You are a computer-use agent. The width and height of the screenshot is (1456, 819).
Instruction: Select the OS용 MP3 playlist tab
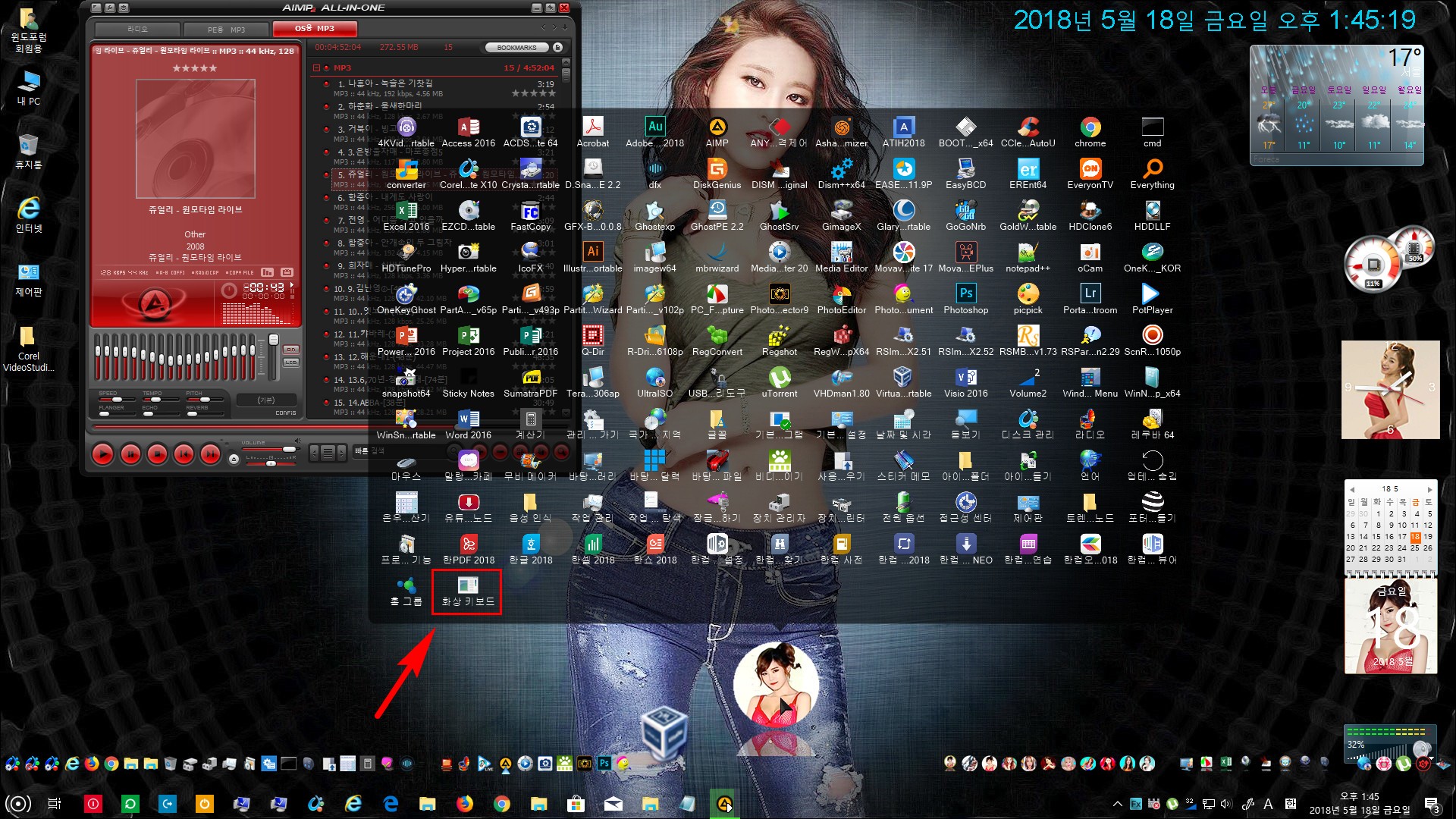(x=315, y=29)
